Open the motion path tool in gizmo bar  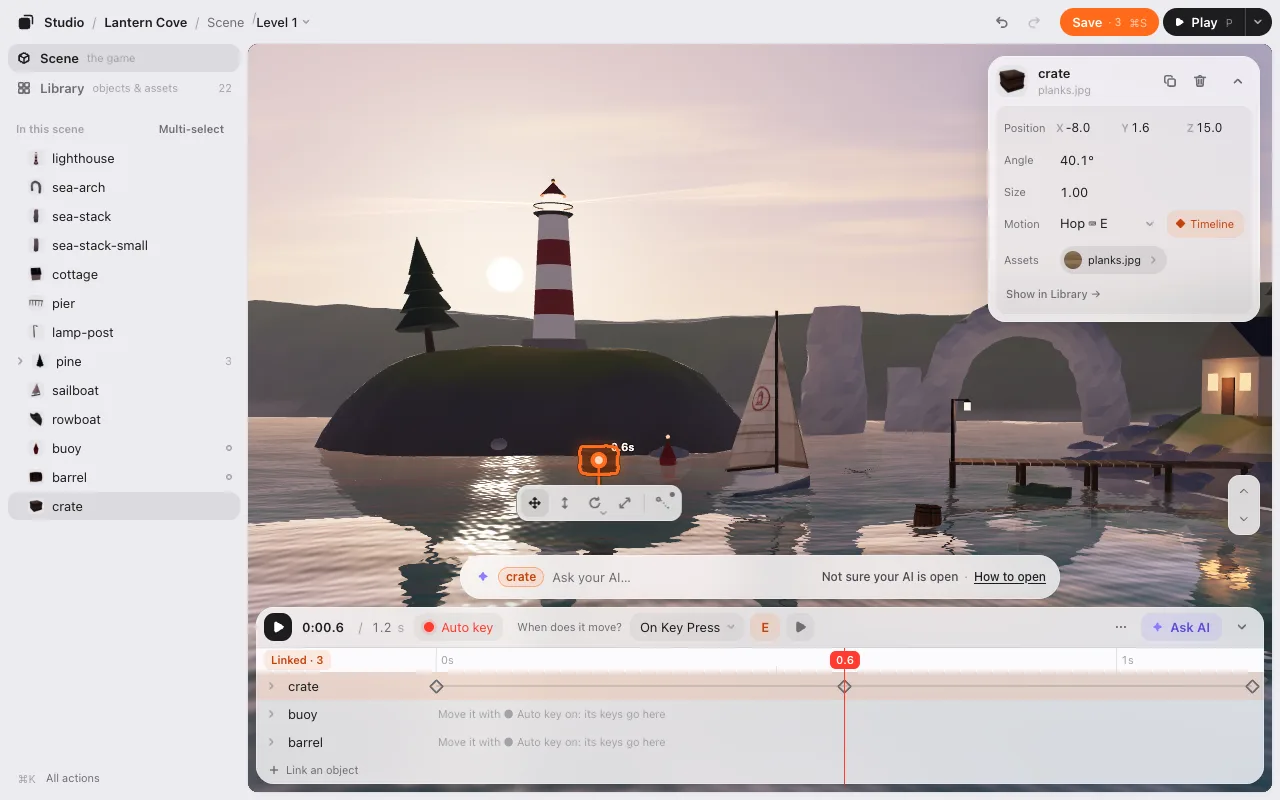click(x=663, y=503)
